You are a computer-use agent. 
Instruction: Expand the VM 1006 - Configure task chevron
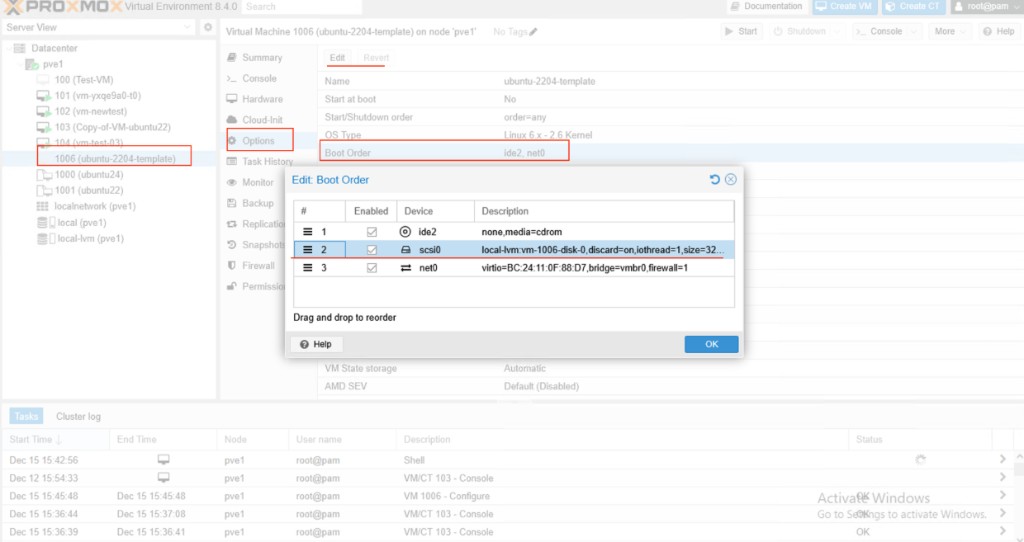1002,496
